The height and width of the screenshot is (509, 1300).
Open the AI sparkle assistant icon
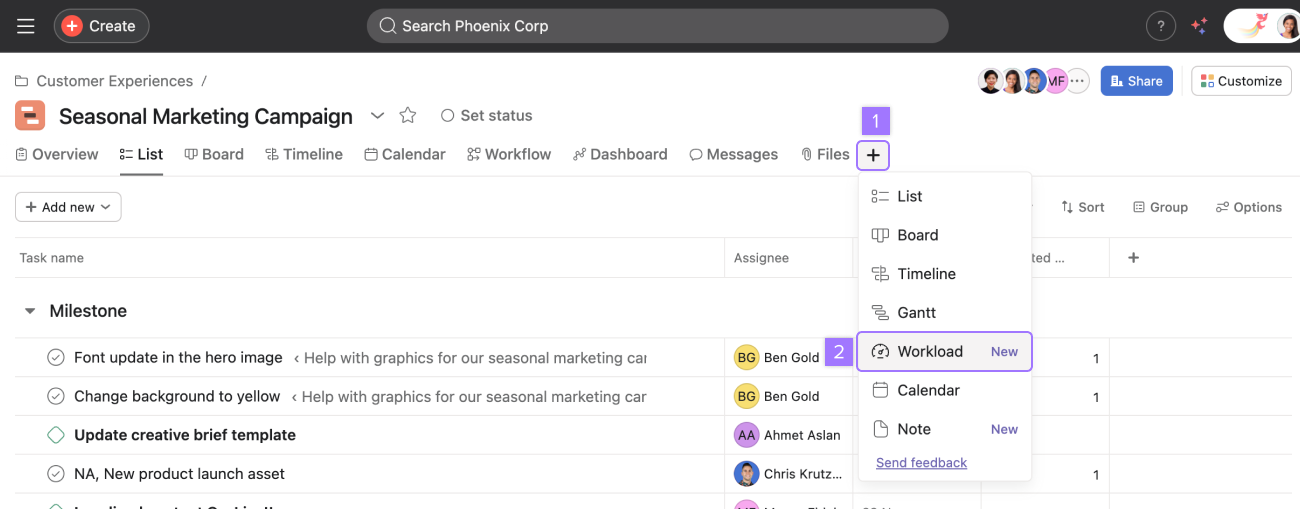[x=1199, y=26]
